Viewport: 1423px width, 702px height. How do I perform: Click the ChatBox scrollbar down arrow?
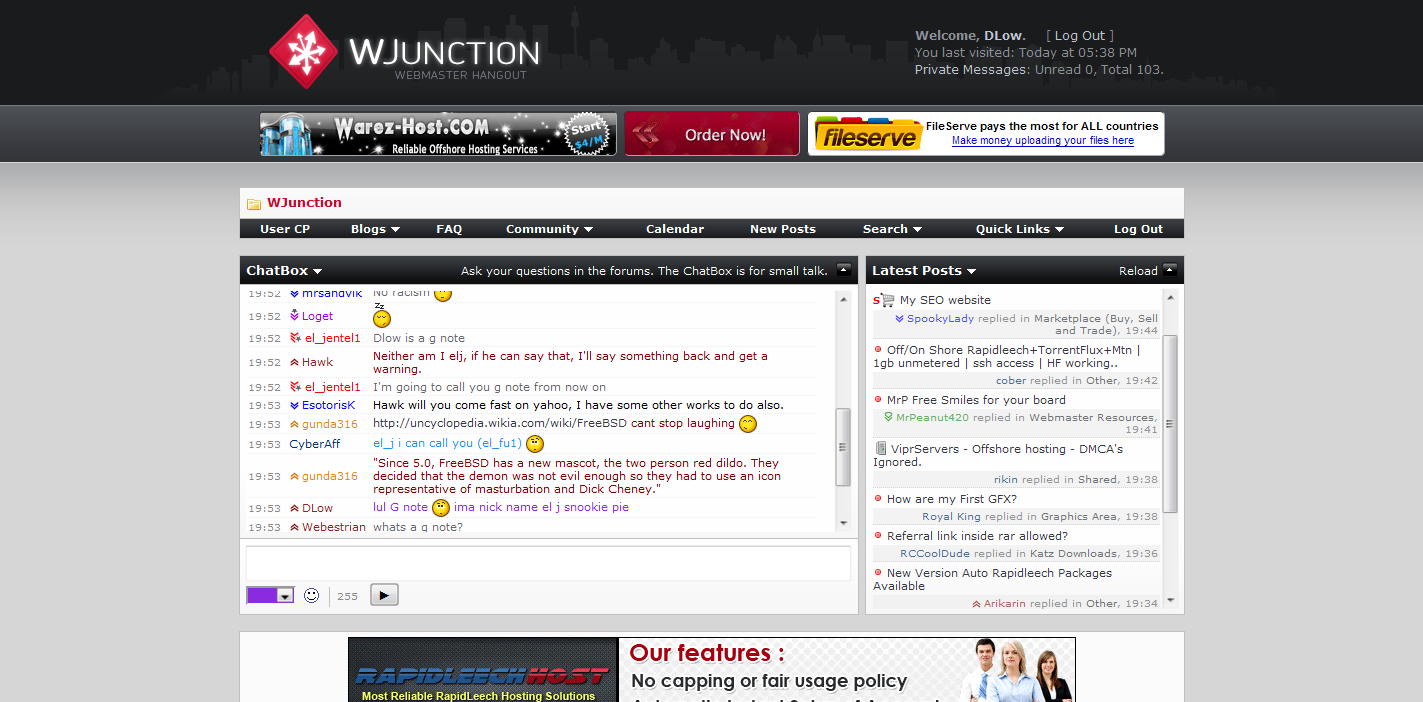(x=843, y=523)
